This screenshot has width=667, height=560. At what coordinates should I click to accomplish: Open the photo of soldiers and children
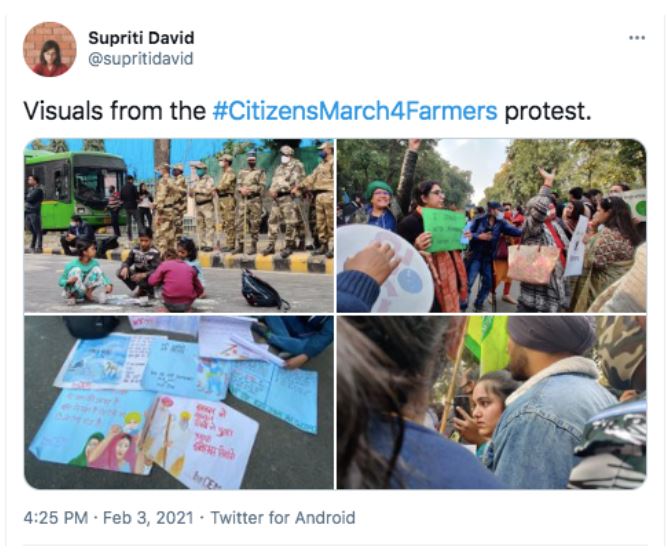179,226
